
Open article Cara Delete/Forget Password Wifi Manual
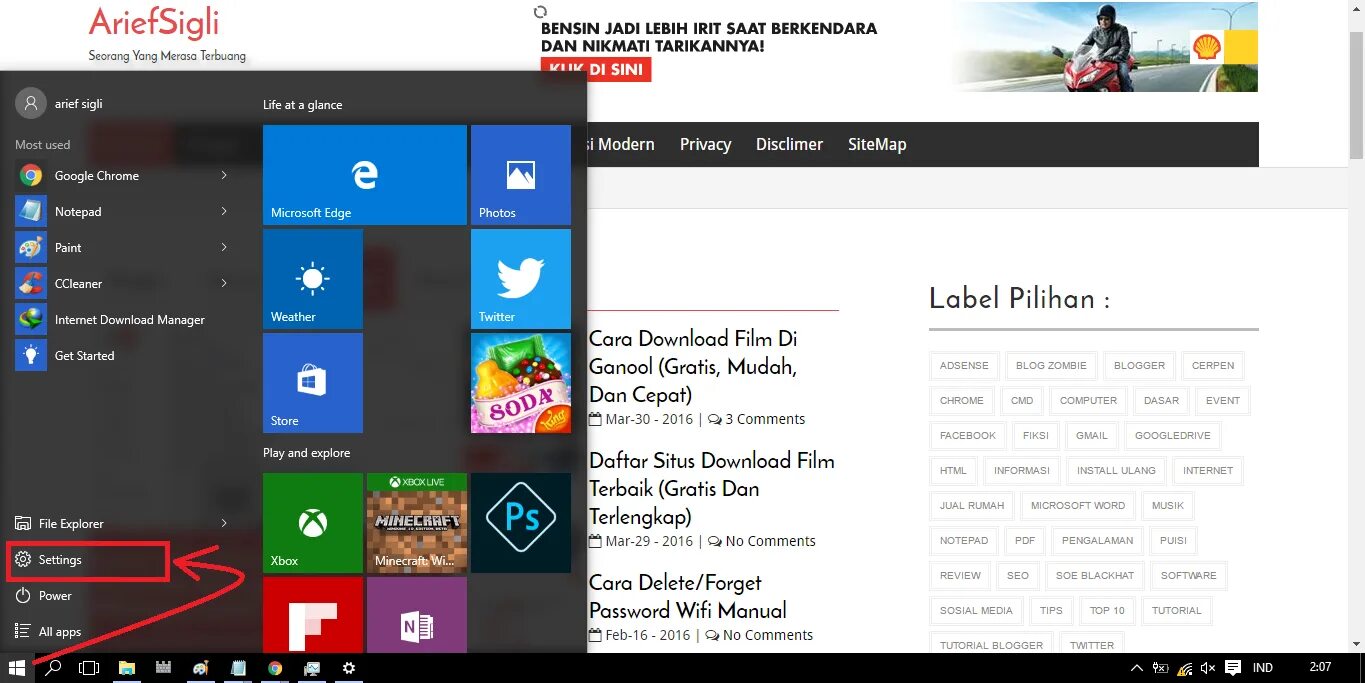[x=688, y=597]
